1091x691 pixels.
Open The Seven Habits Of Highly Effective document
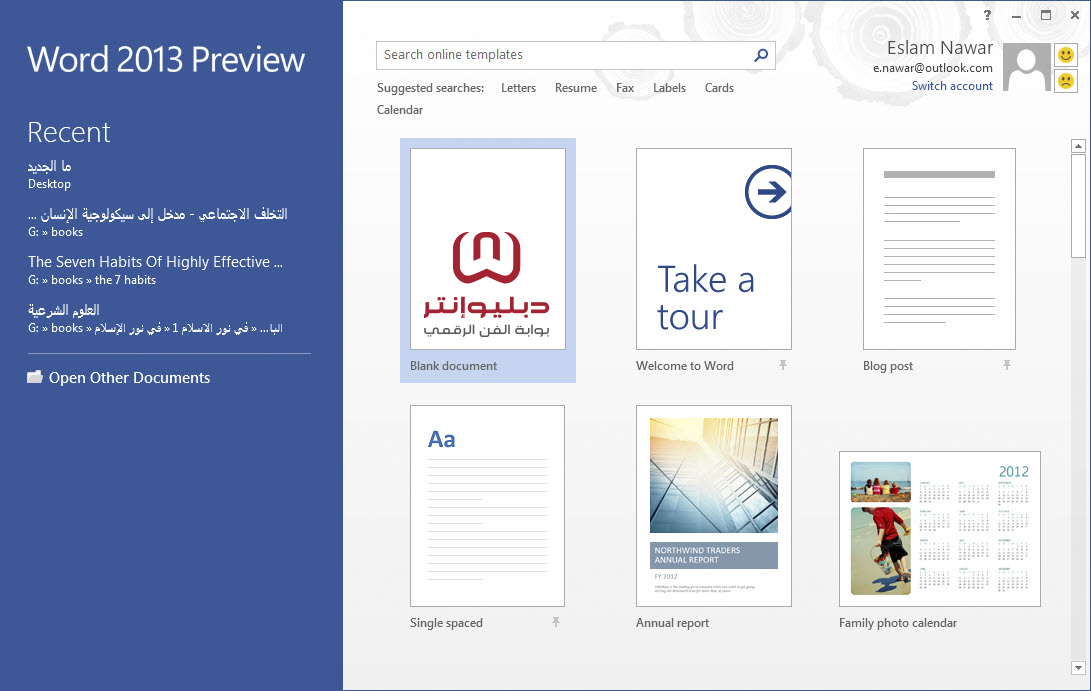155,270
